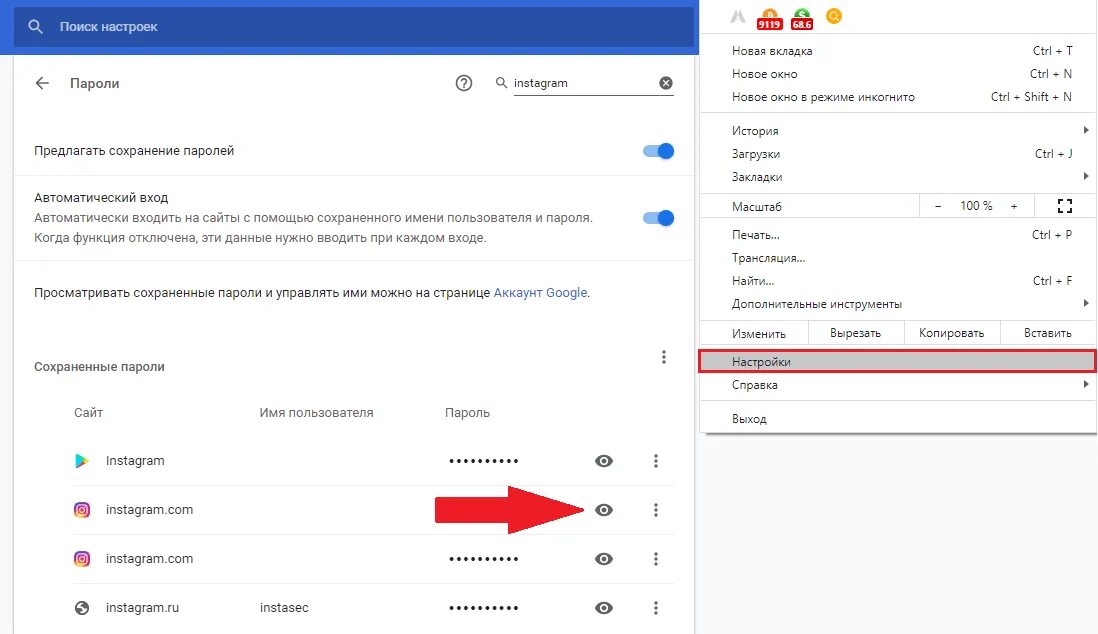Screen dimensions: 1098x634
Task: Select Новая вкладка menu item
Action: click(898, 51)
